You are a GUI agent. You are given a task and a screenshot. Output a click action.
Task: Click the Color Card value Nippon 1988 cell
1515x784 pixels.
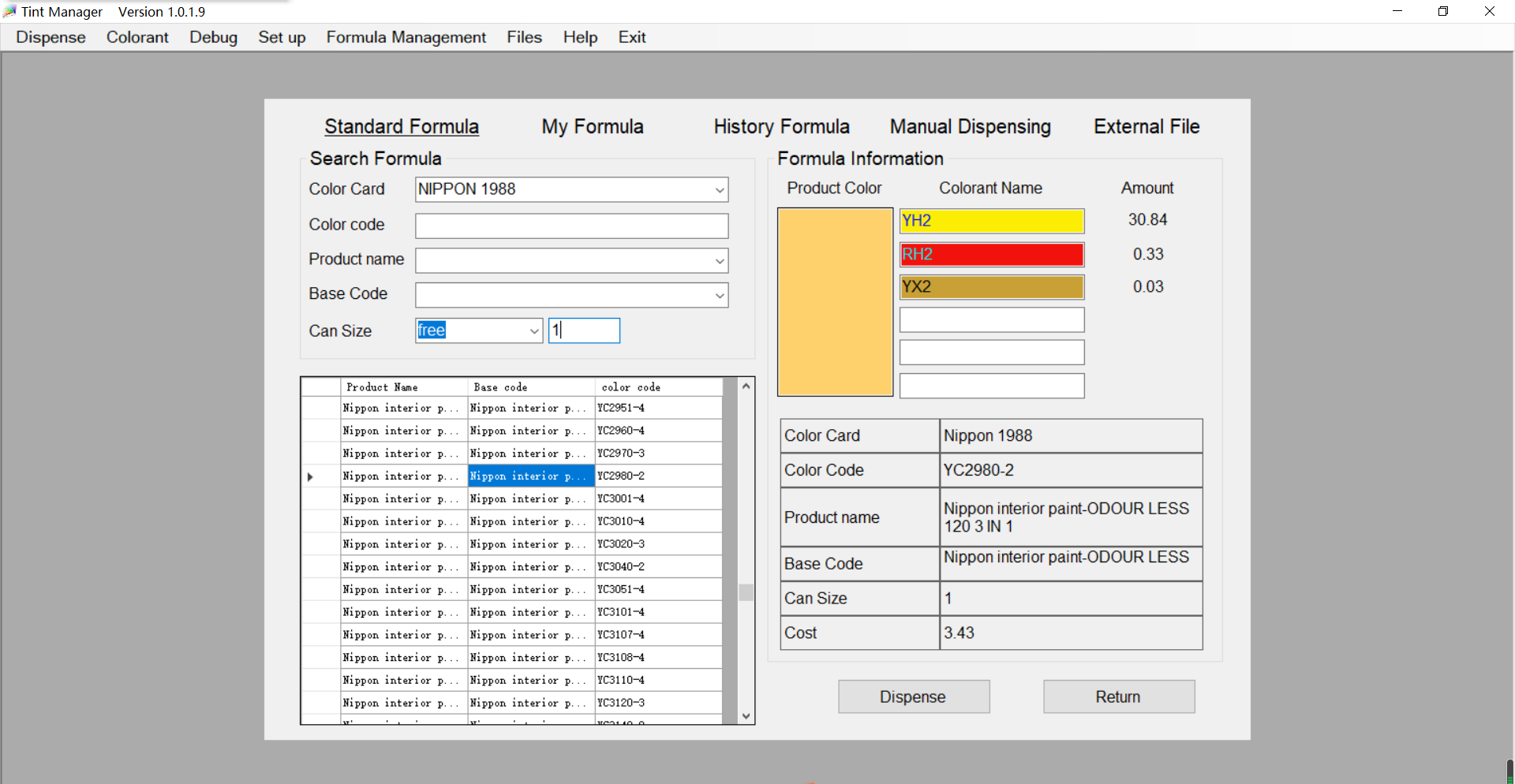click(x=1071, y=435)
